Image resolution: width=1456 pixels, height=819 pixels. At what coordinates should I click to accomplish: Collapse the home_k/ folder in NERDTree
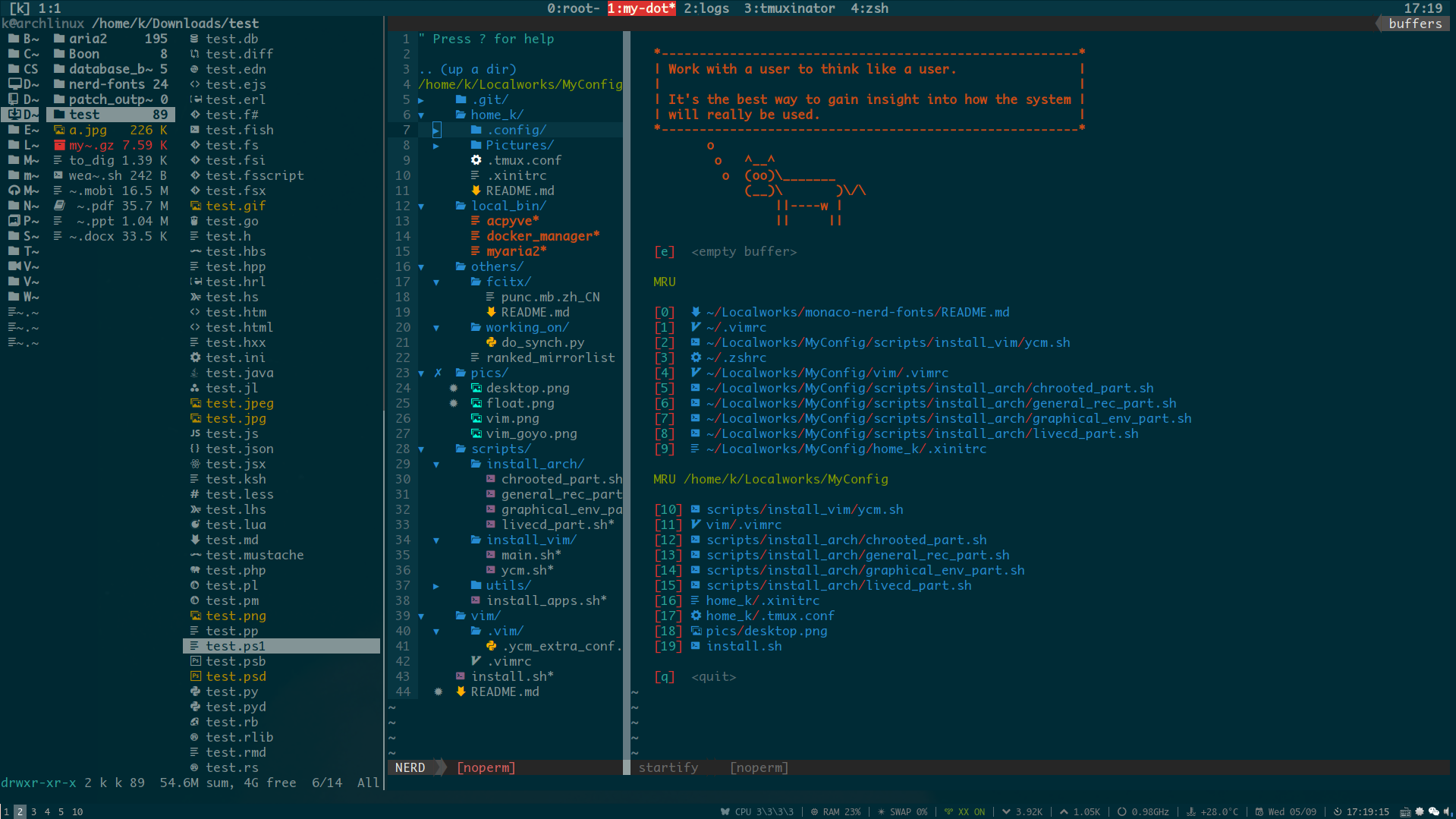(421, 115)
